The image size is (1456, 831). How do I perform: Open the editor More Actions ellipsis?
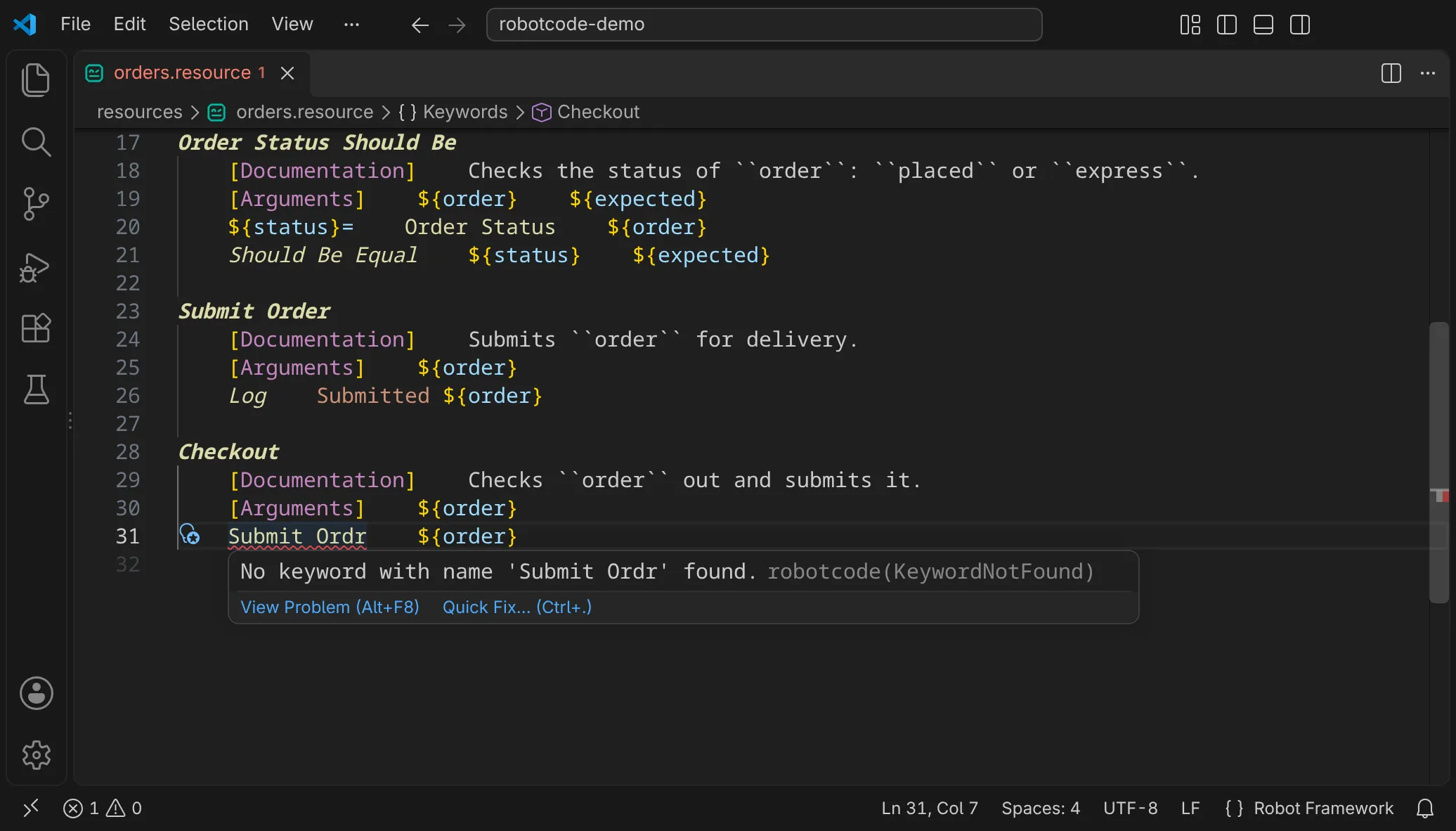tap(1428, 73)
